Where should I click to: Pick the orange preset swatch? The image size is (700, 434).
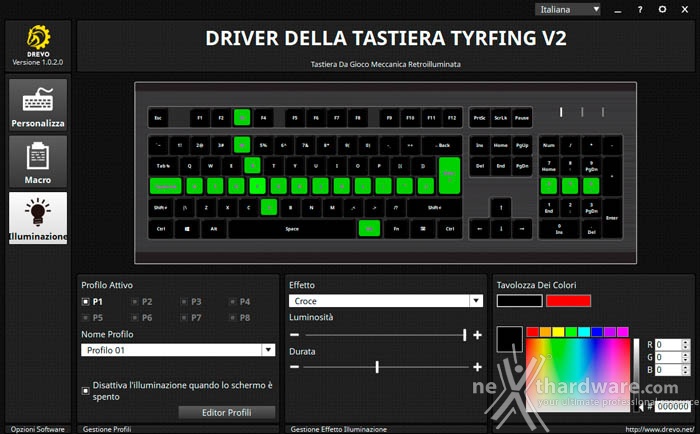point(546,332)
